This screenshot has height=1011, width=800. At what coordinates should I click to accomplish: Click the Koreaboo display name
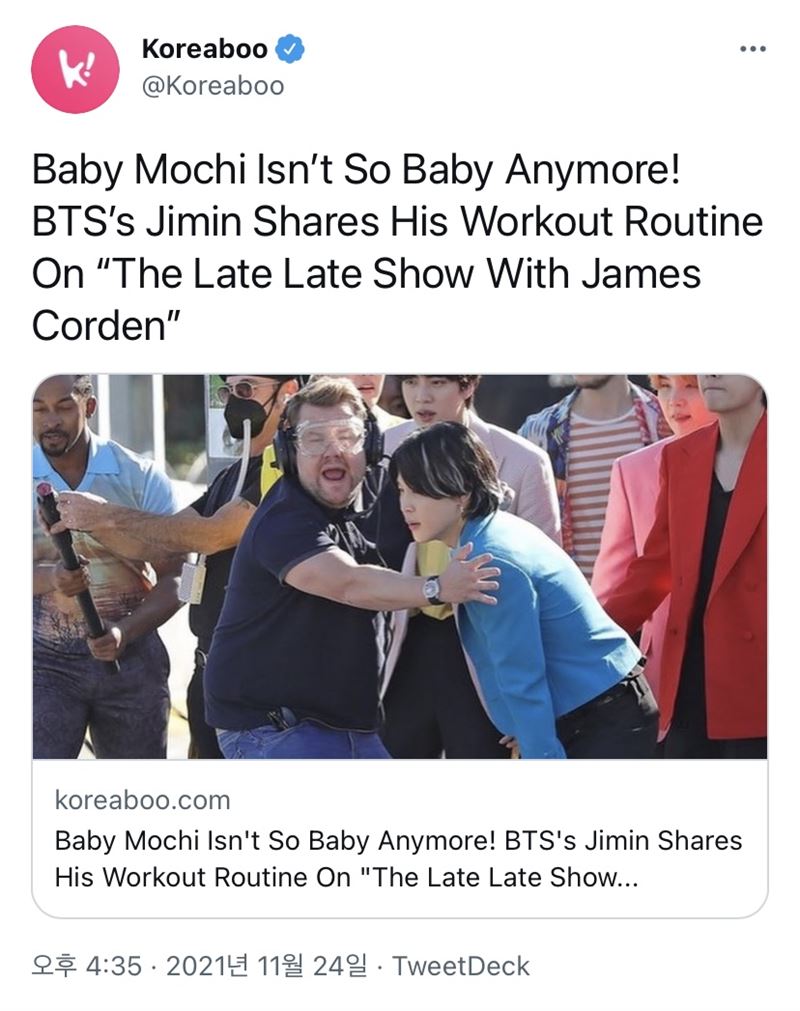coord(204,49)
